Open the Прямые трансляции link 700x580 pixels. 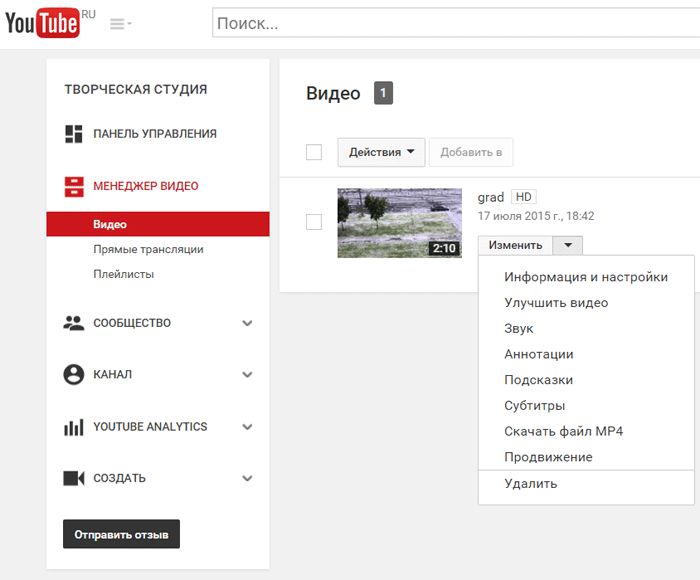[x=148, y=249]
